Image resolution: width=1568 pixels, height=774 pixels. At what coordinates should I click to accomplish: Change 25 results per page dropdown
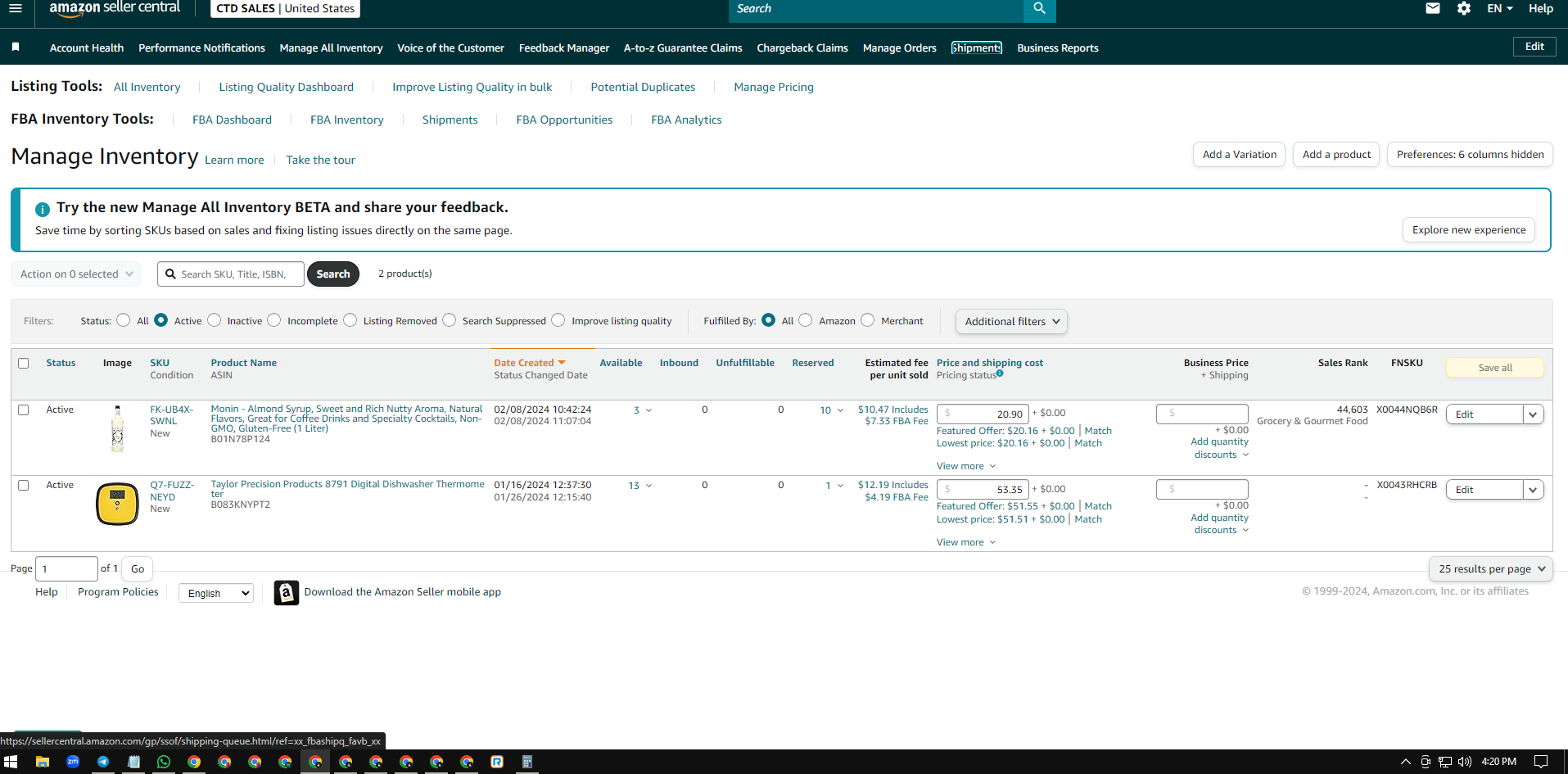click(x=1491, y=569)
